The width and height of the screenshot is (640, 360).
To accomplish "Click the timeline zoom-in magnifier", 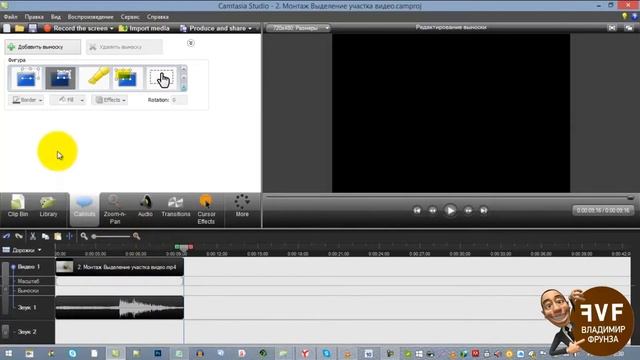I will 136,236.
